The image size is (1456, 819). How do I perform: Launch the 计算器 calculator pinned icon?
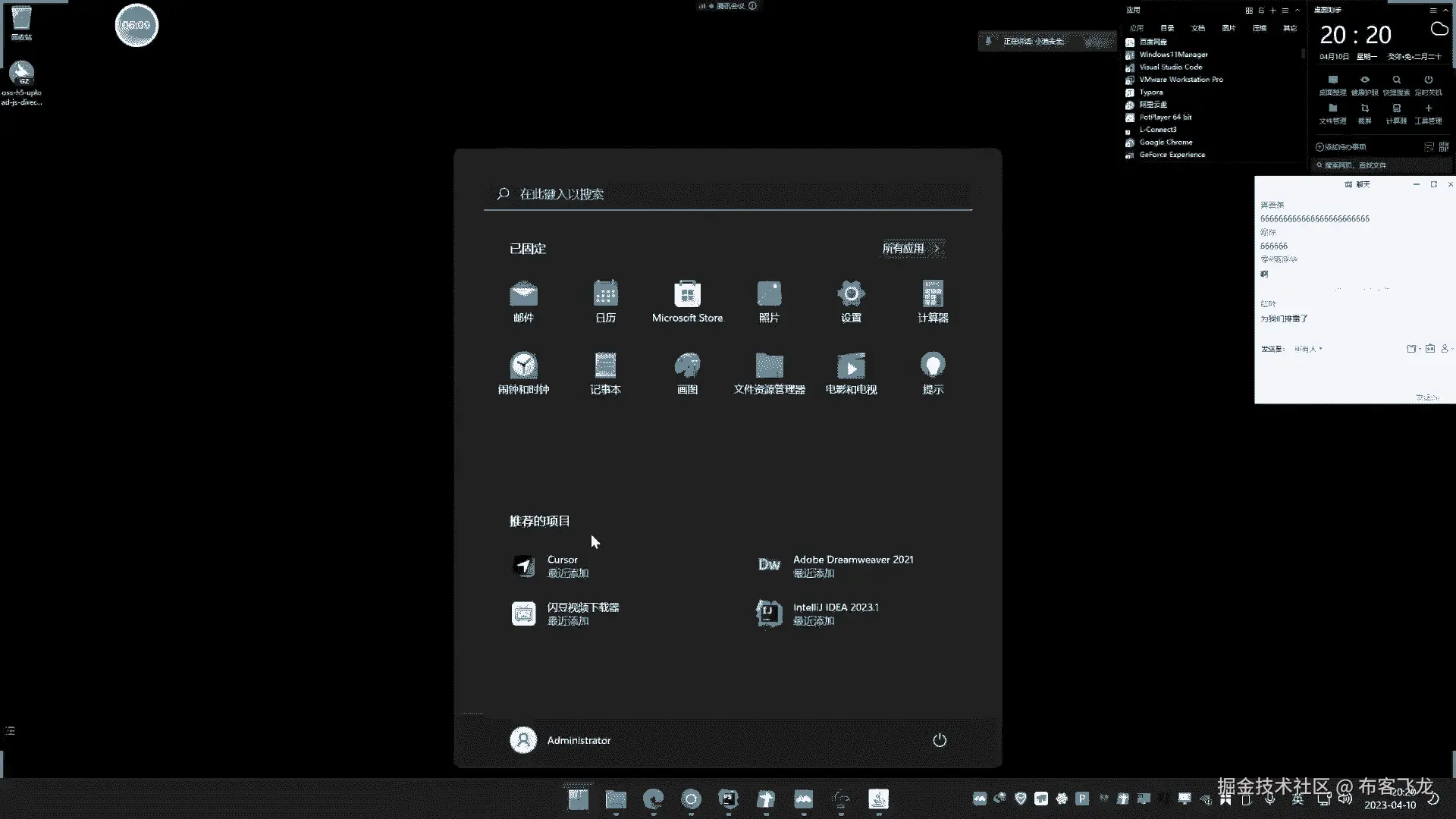(x=933, y=301)
